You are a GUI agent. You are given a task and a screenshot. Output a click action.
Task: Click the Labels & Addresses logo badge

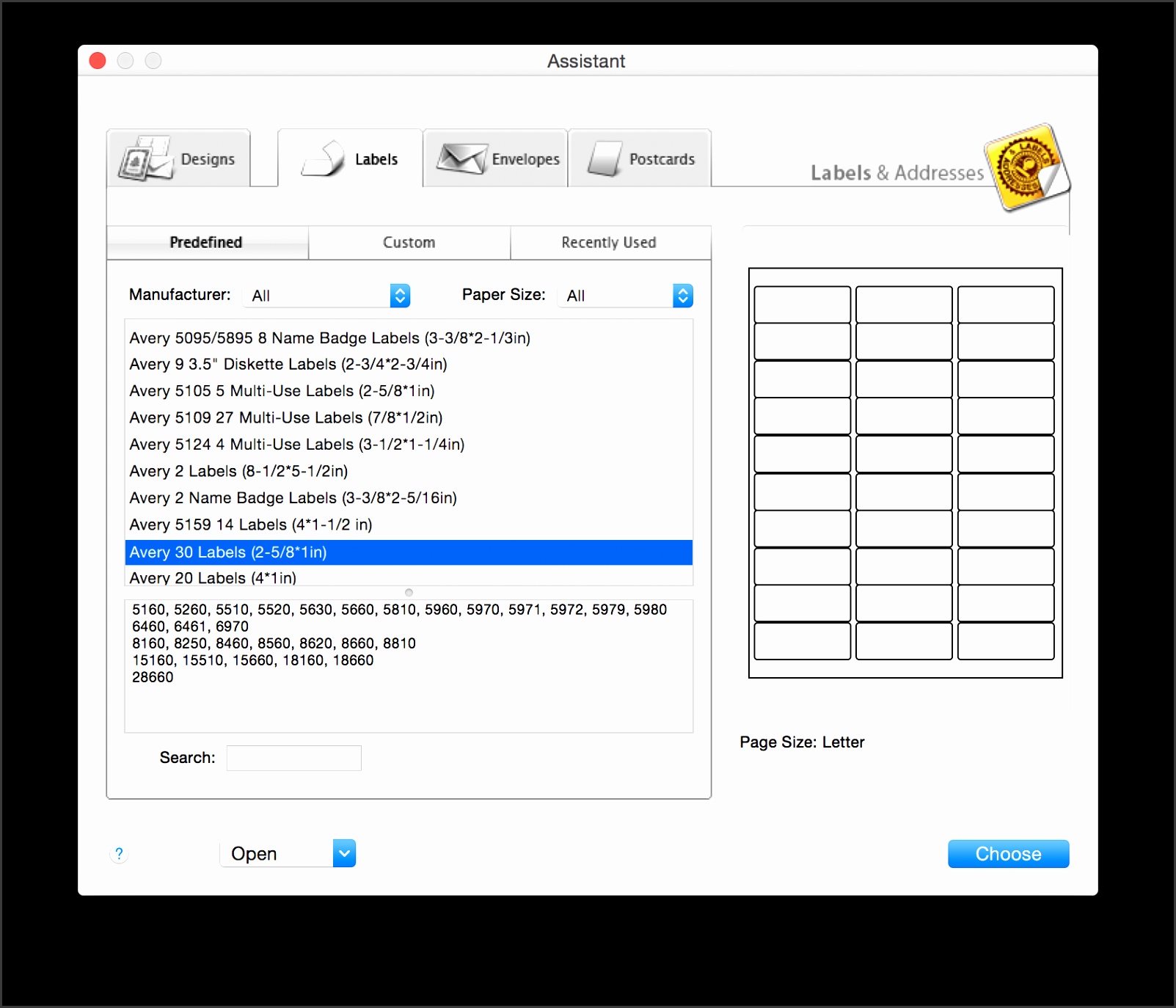point(1027,168)
